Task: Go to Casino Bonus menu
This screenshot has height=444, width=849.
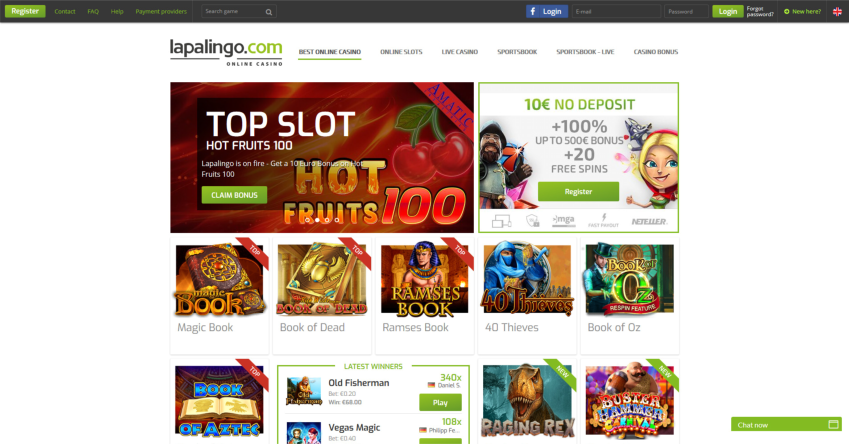Action: tap(656, 52)
